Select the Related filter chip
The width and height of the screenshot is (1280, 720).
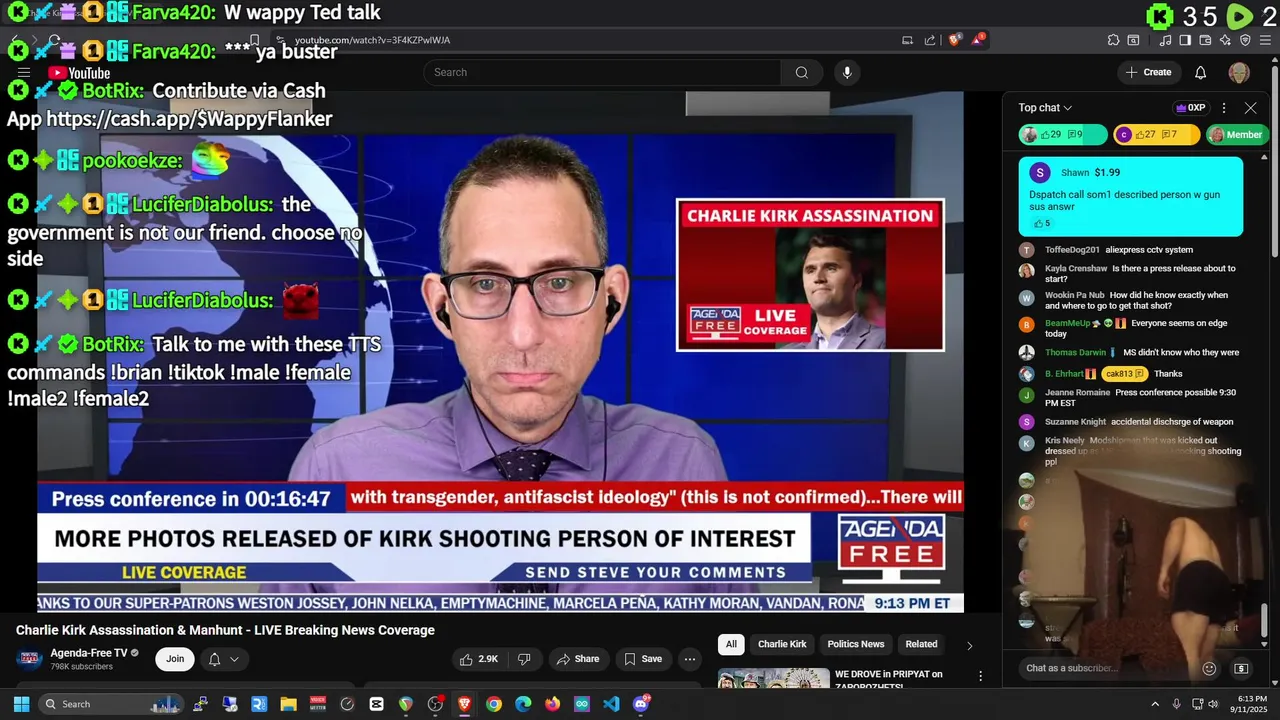921,644
